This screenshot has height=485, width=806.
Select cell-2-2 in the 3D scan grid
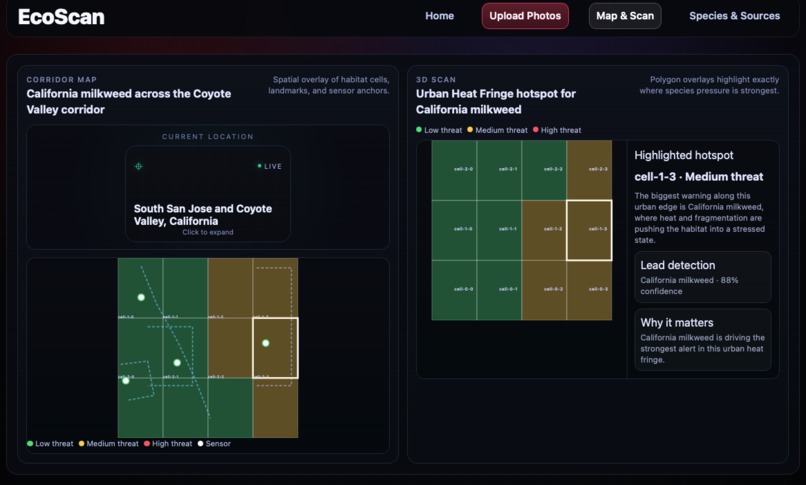tap(544, 170)
